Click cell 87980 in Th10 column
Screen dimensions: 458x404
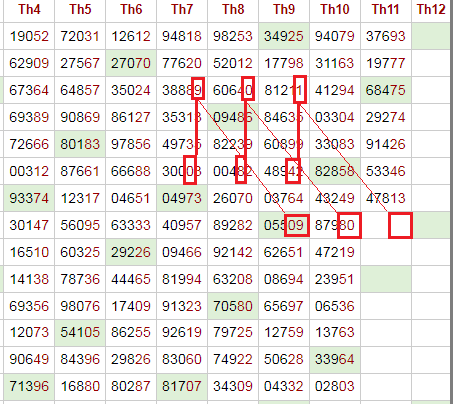tap(335, 225)
